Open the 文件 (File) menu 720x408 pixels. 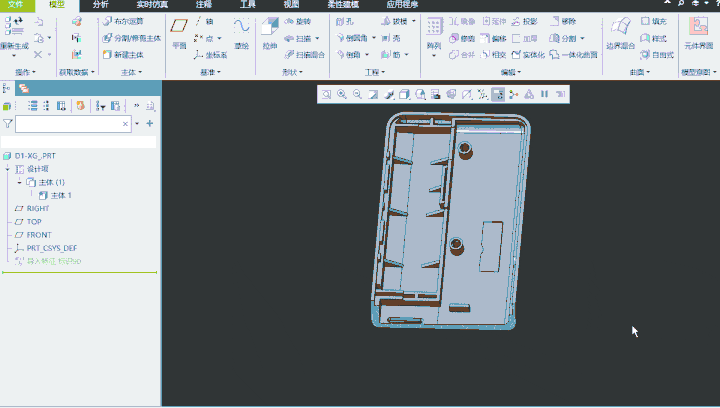point(16,5)
